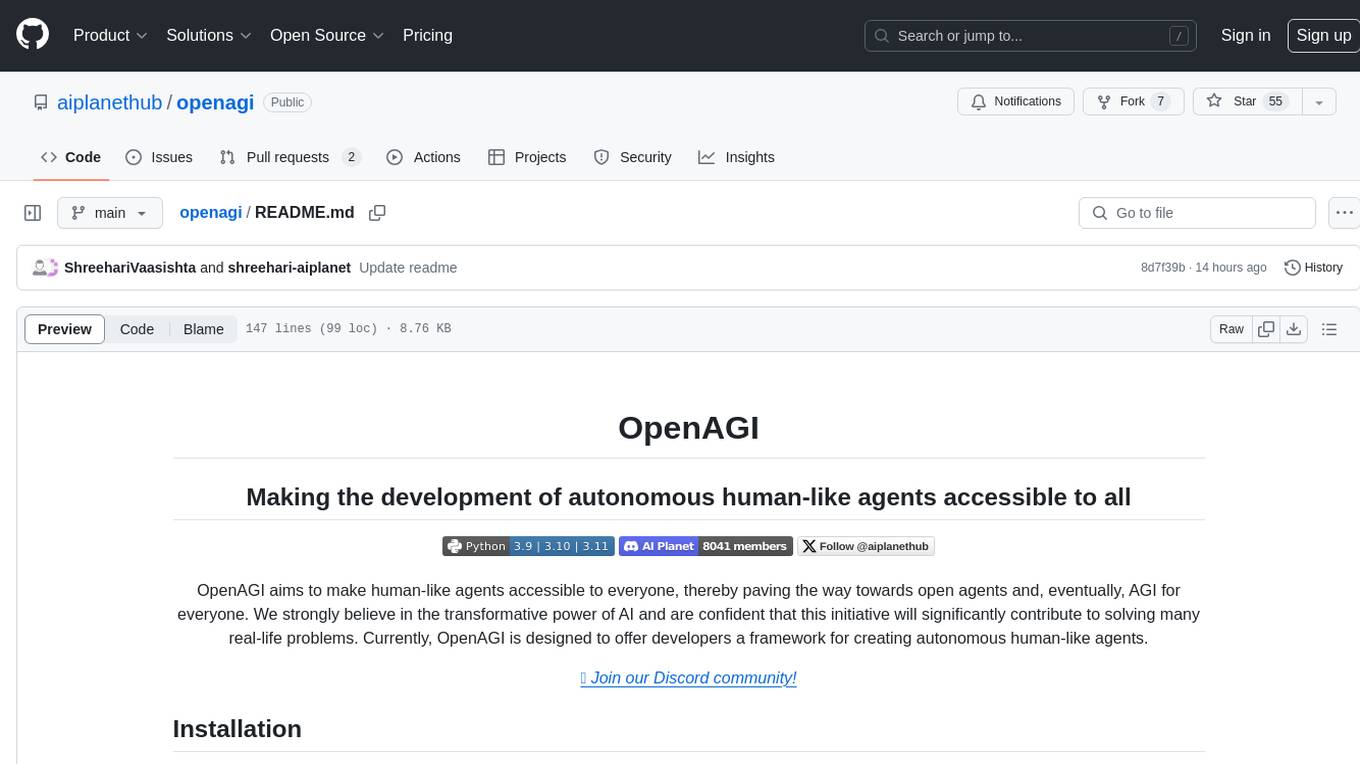Expand the Open Source menu
Screen dimensions: 1360x764
tap(327, 35)
